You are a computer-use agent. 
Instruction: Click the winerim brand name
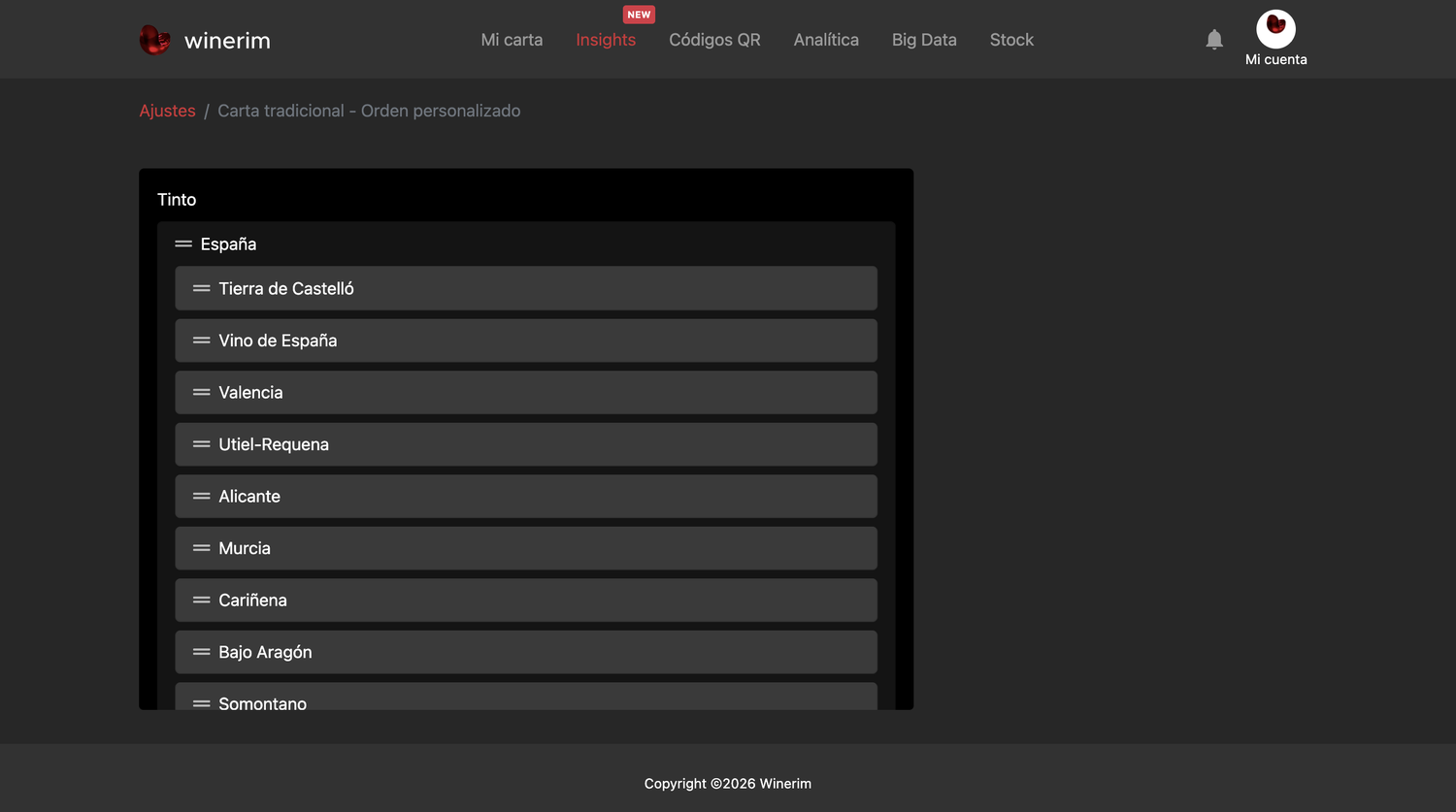[x=227, y=41]
